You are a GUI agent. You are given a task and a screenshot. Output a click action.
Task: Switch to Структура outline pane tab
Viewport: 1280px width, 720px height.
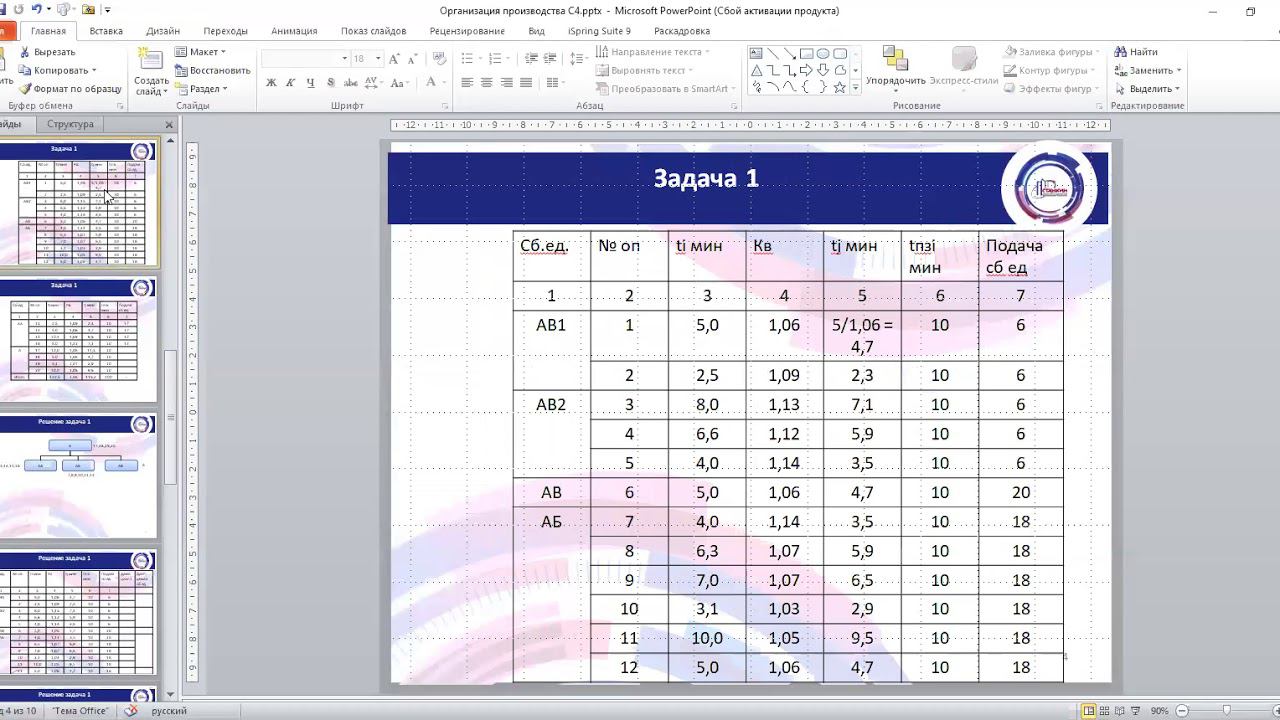tap(70, 124)
